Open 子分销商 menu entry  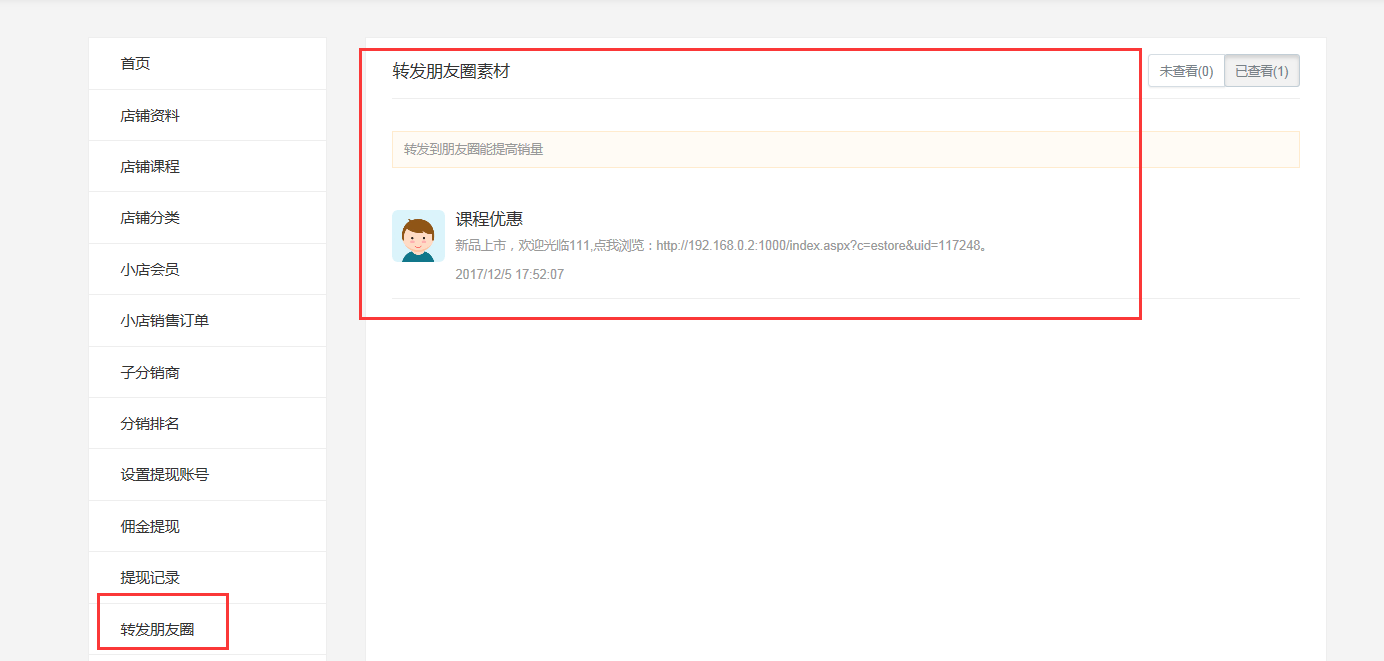click(207, 372)
